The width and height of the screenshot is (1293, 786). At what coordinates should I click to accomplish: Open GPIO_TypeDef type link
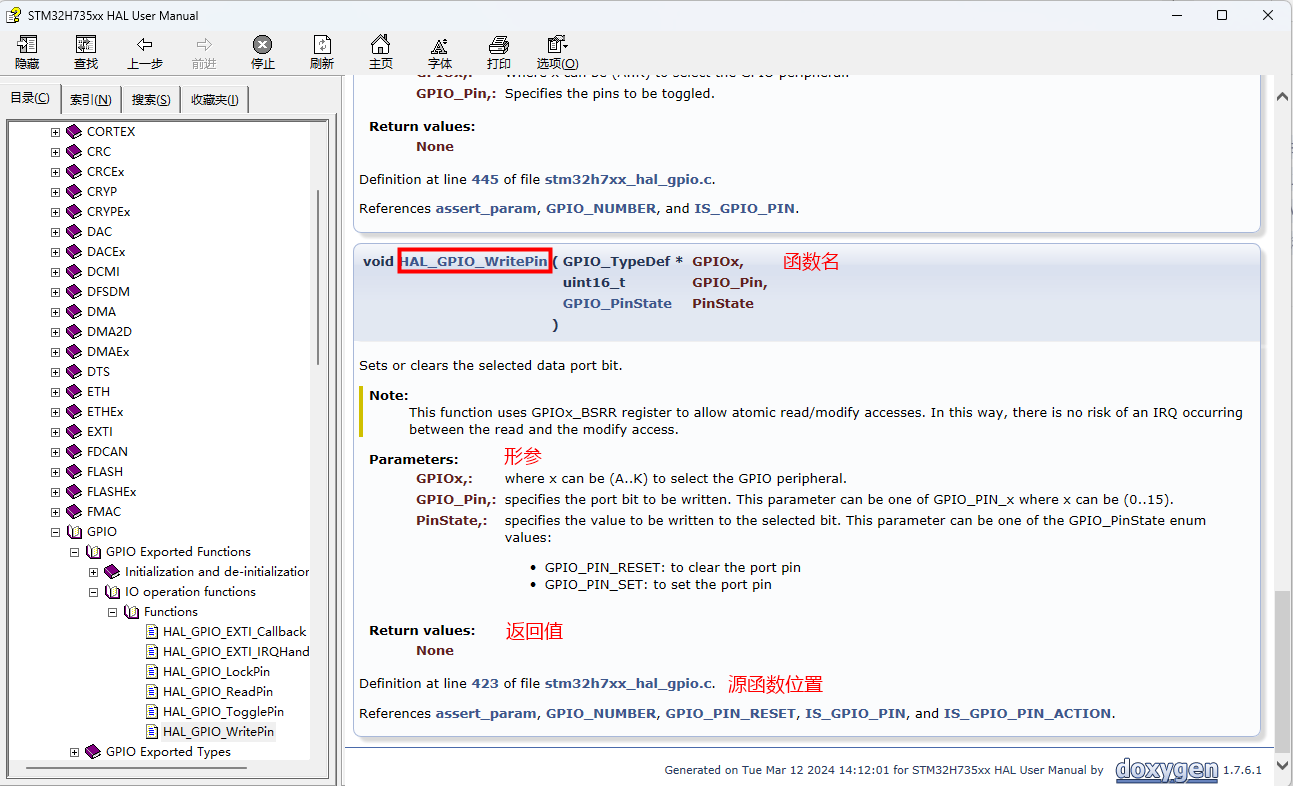(x=616, y=261)
